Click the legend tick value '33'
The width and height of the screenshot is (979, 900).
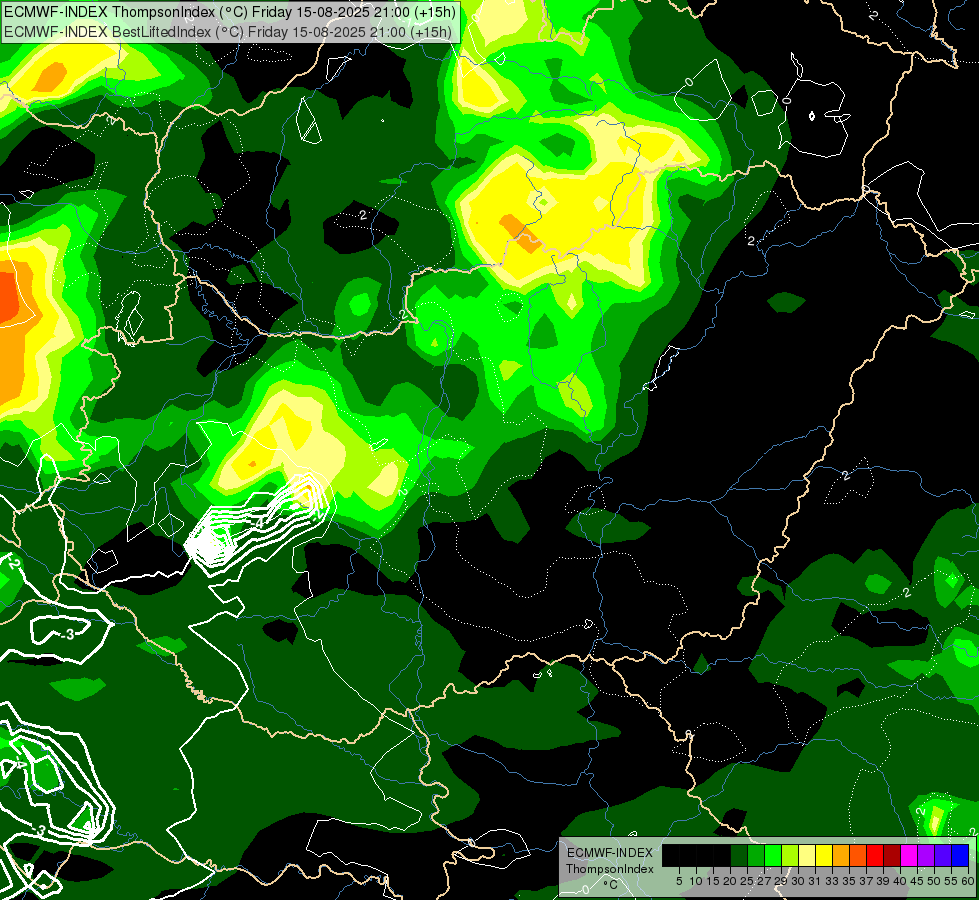[832, 881]
